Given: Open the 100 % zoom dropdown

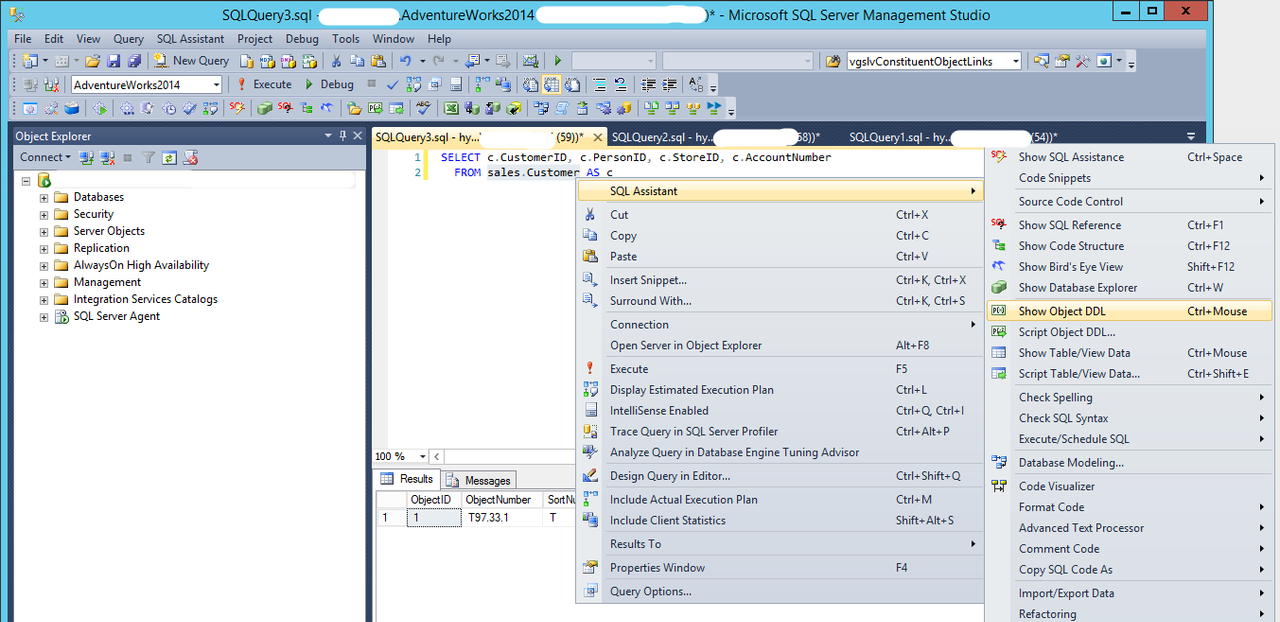Looking at the screenshot, I should click(423, 457).
